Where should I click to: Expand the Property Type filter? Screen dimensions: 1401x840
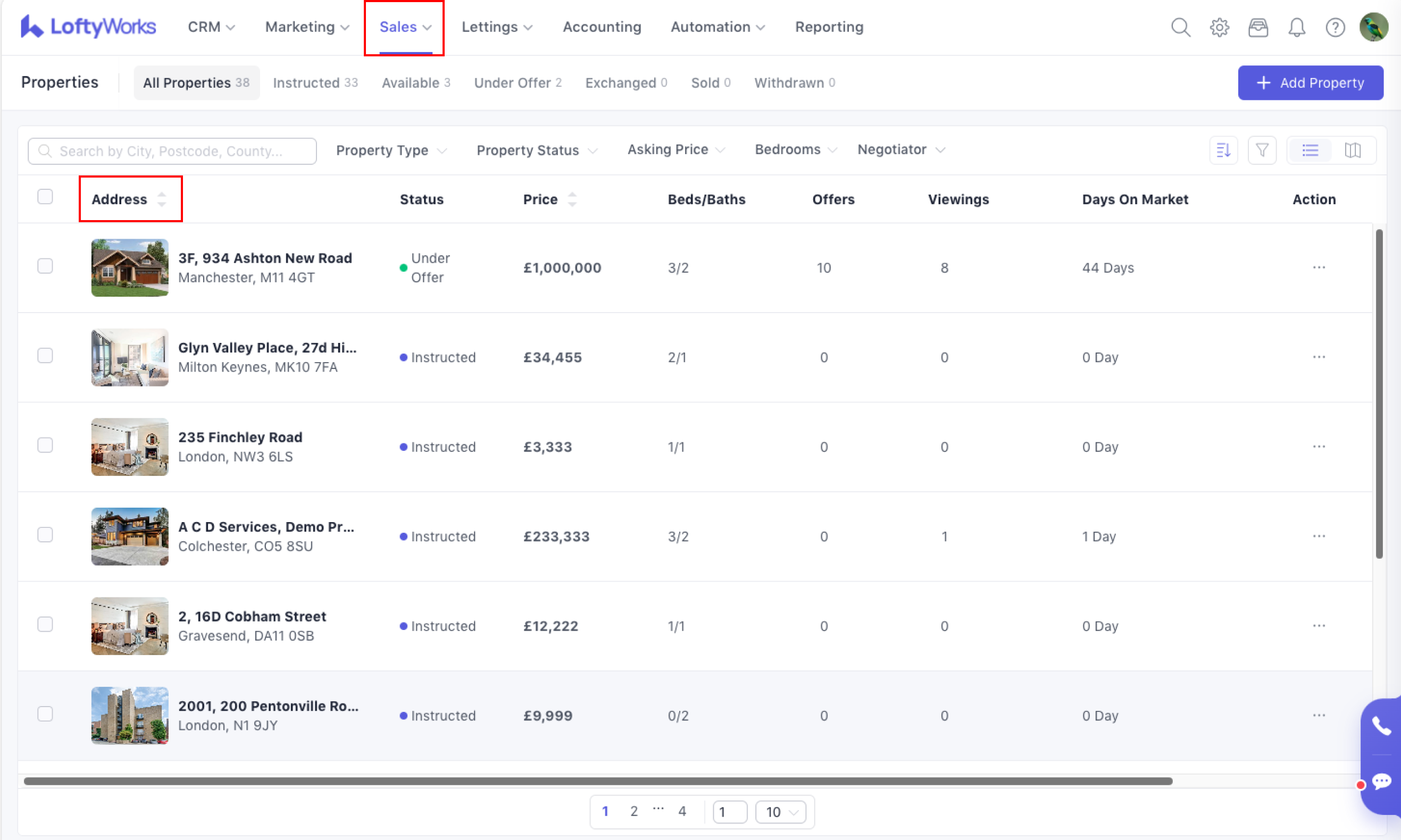391,150
